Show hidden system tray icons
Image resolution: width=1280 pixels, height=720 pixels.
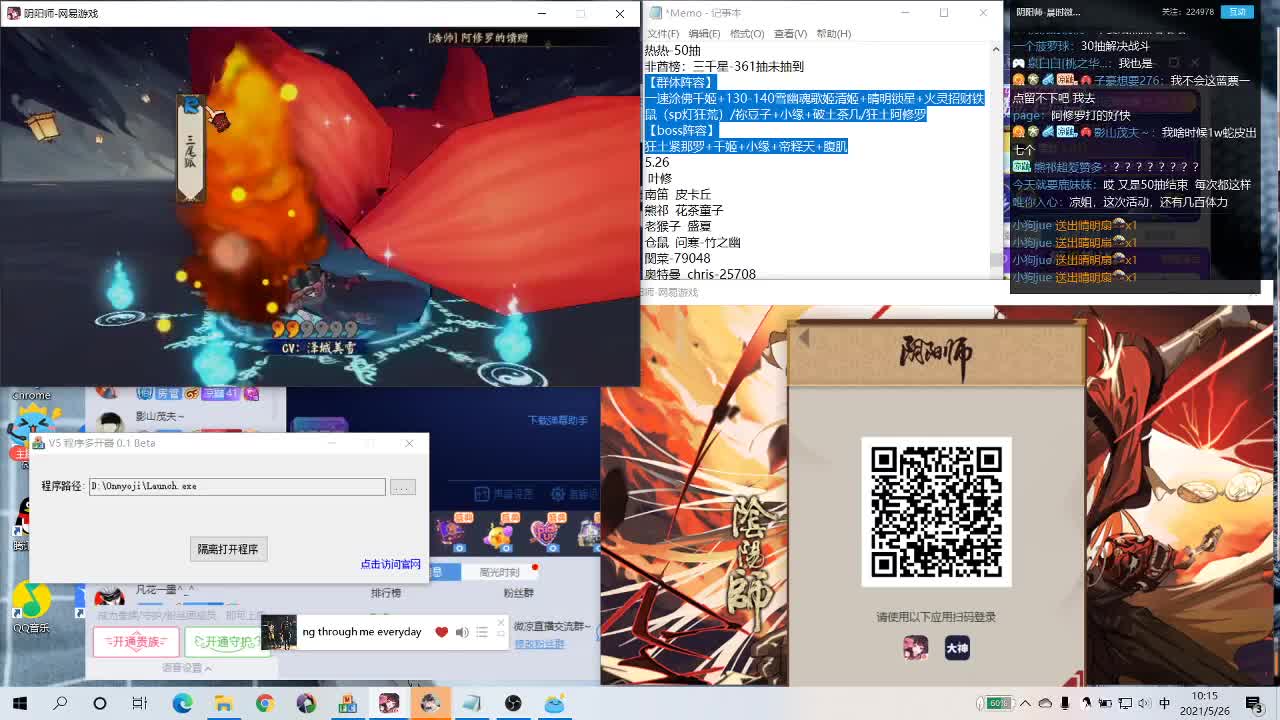(1024, 703)
